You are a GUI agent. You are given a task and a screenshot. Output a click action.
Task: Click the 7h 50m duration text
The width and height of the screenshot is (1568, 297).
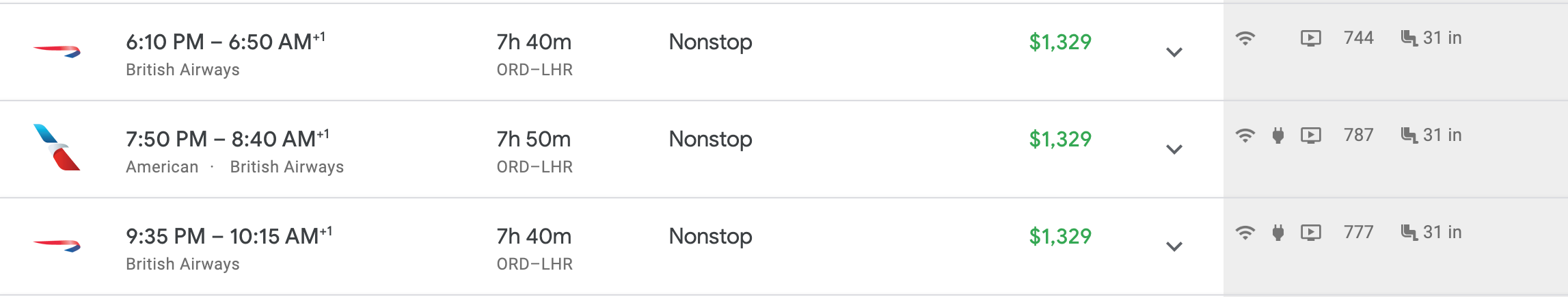[x=533, y=139]
